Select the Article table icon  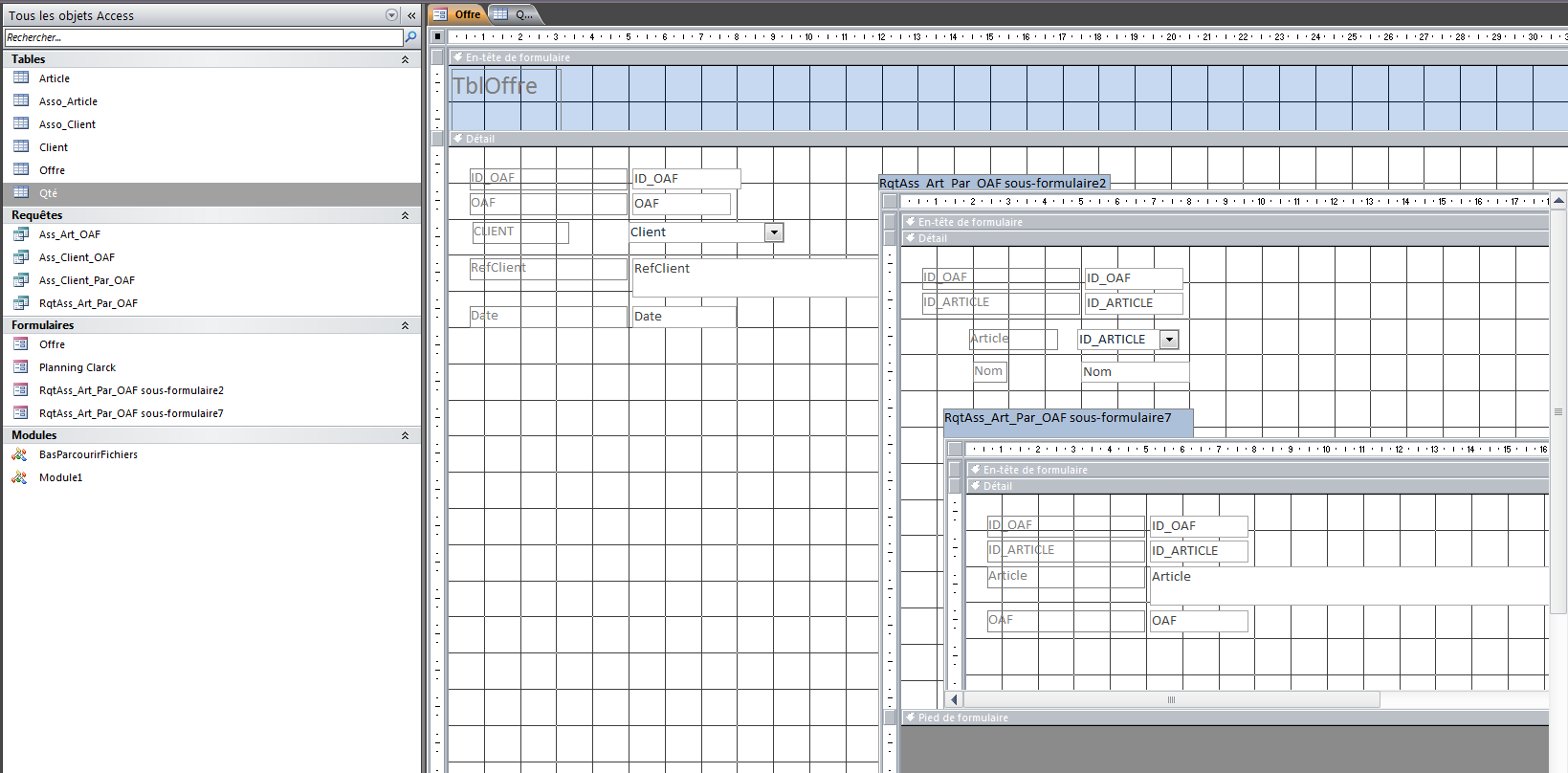[x=21, y=77]
